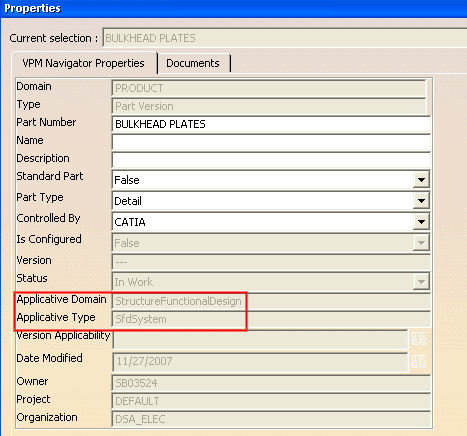Open the Controlled By dropdown arrow

tap(421, 222)
